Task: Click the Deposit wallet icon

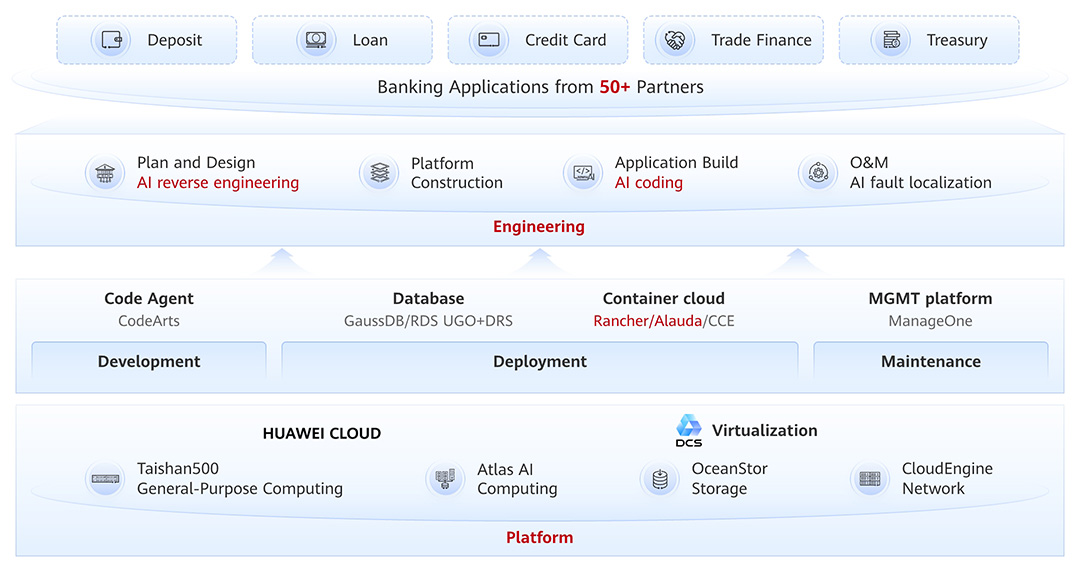Action: click(111, 40)
